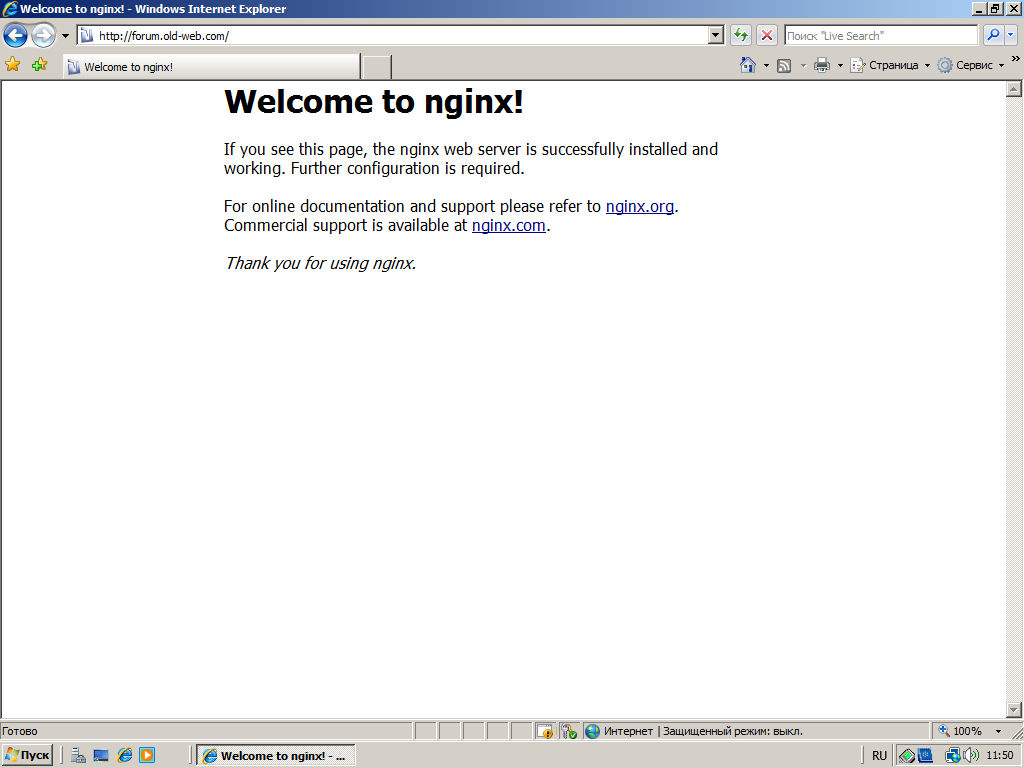Click the RSS feeds icon
Viewport: 1024px width, 768px height.
[785, 65]
